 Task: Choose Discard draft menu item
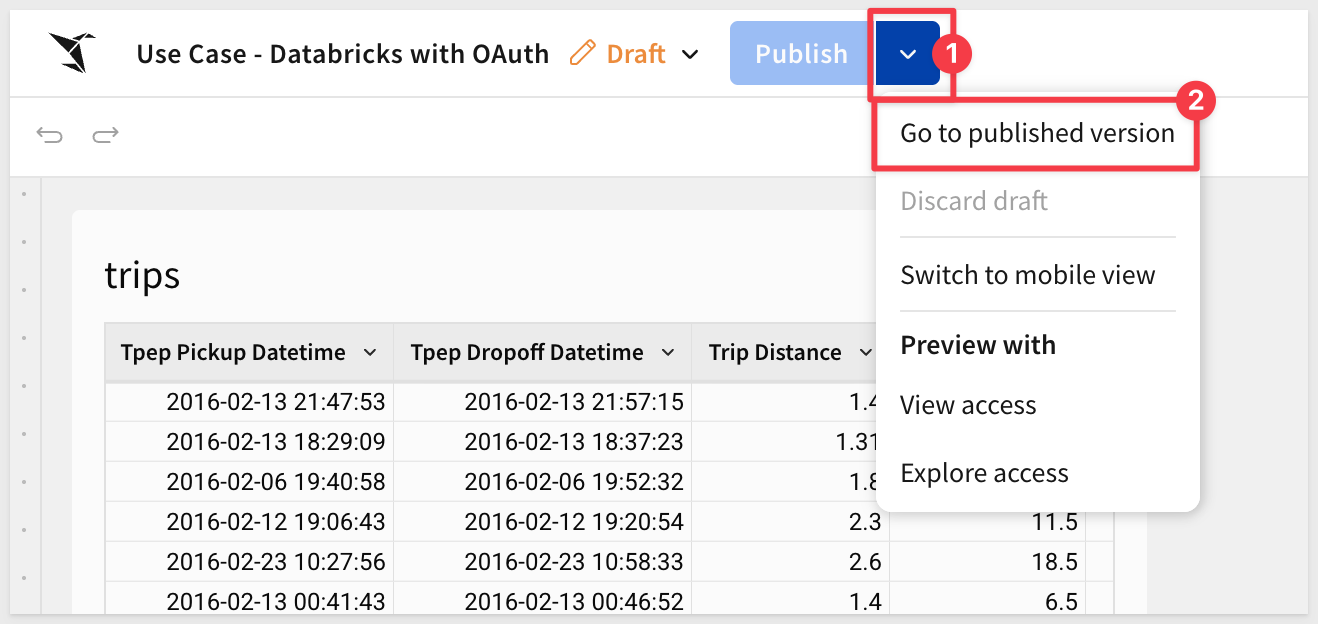click(x=974, y=201)
